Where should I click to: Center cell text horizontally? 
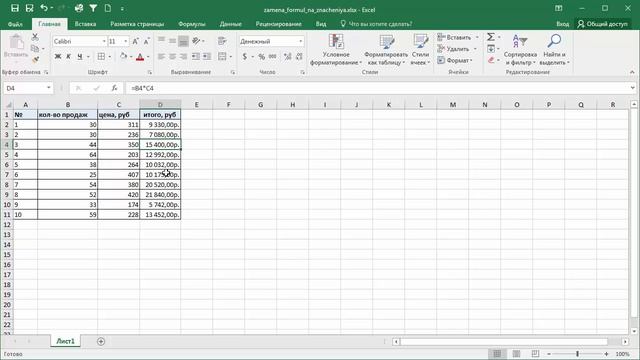pyautogui.click(x=172, y=56)
